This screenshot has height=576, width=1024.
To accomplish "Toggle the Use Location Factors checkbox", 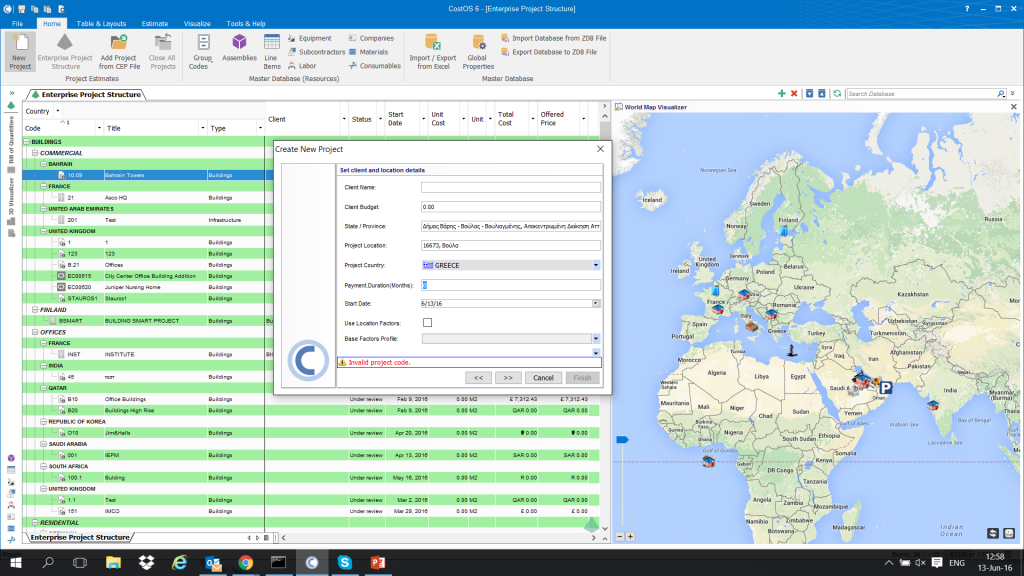I will (x=427, y=323).
